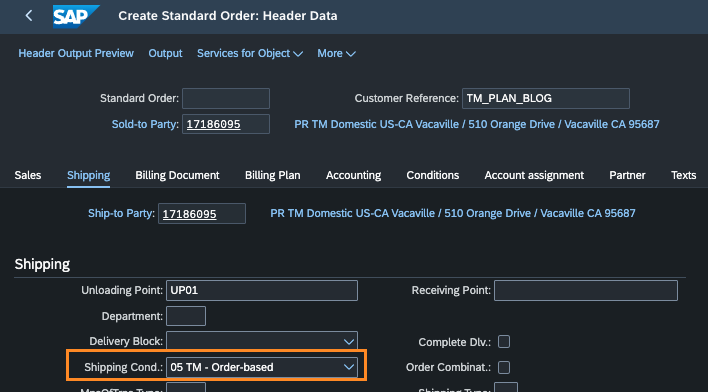Click the Output button
Screen dimensions: 708x392
165,53
